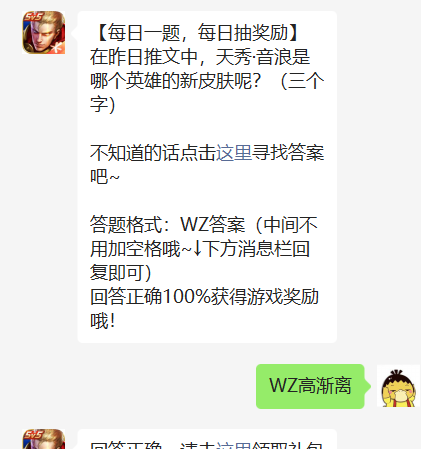Click the 寻找答案 text after link

[x=288, y=153]
